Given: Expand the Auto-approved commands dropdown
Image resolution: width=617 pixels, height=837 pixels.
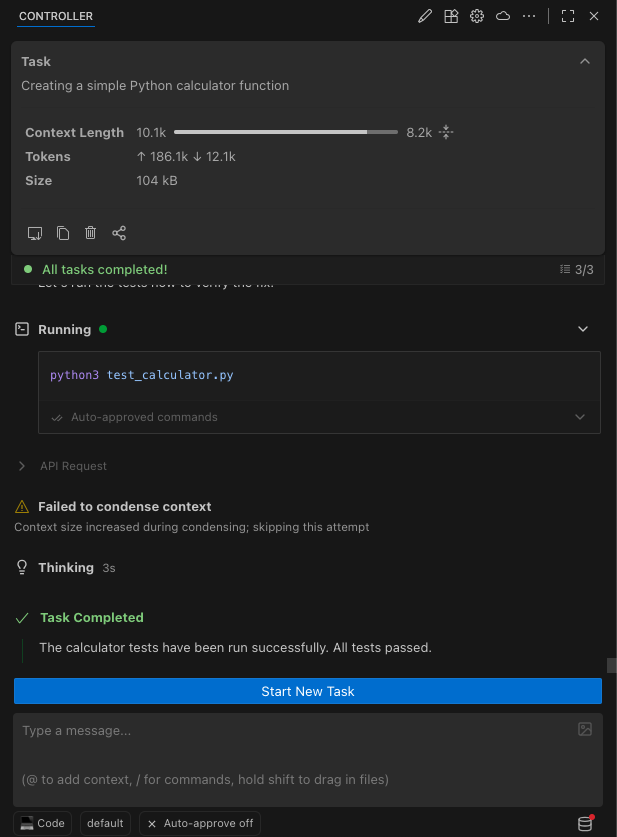Looking at the screenshot, I should [580, 417].
